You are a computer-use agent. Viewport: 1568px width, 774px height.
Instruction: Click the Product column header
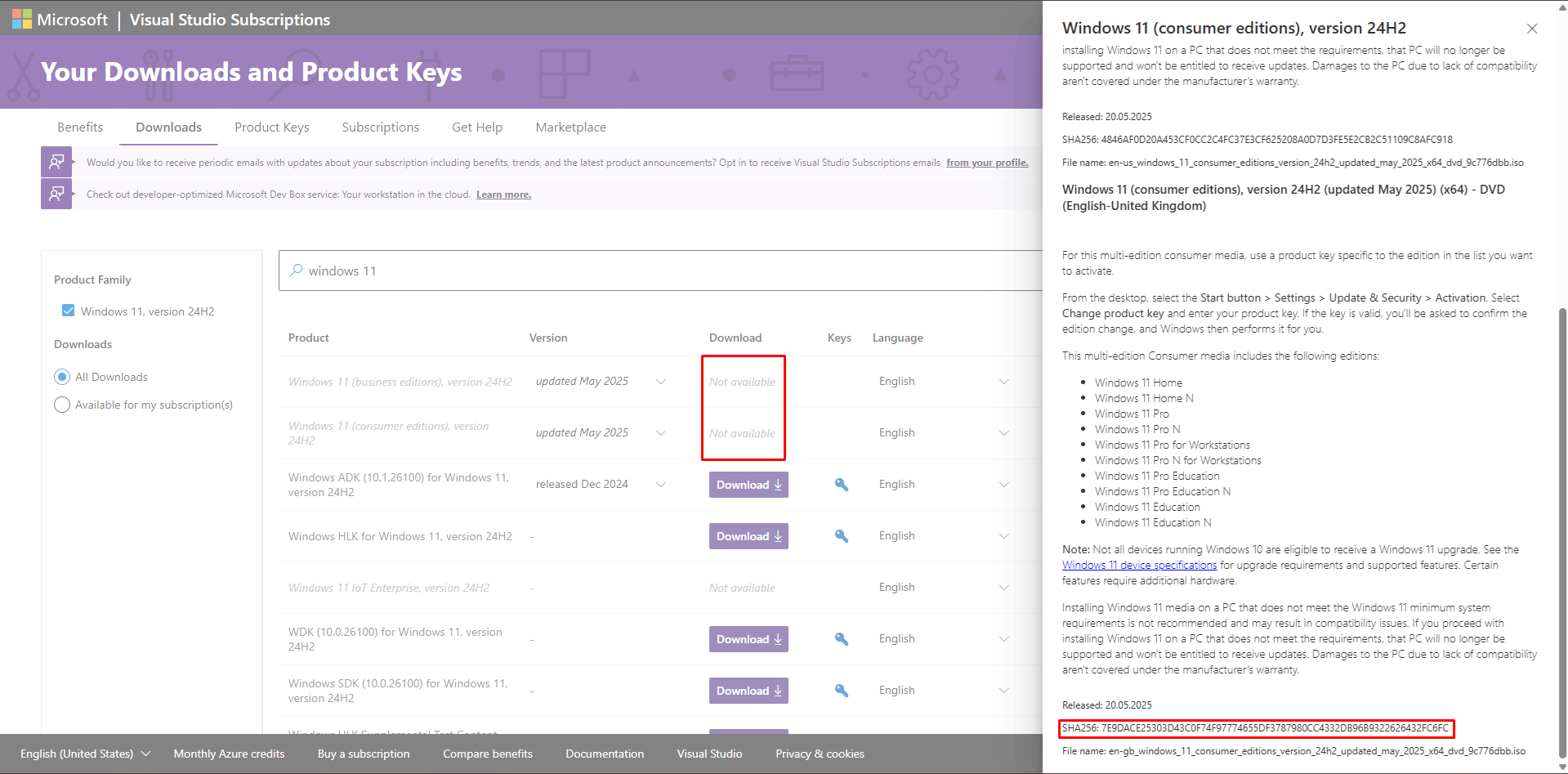pos(309,338)
